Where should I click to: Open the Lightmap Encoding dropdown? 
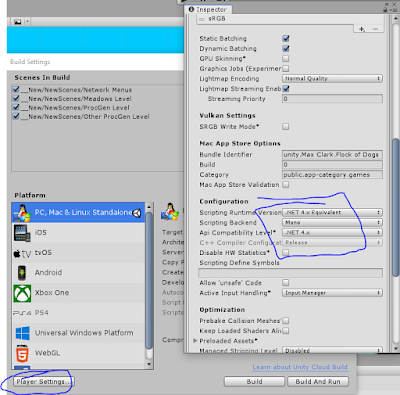pos(332,79)
